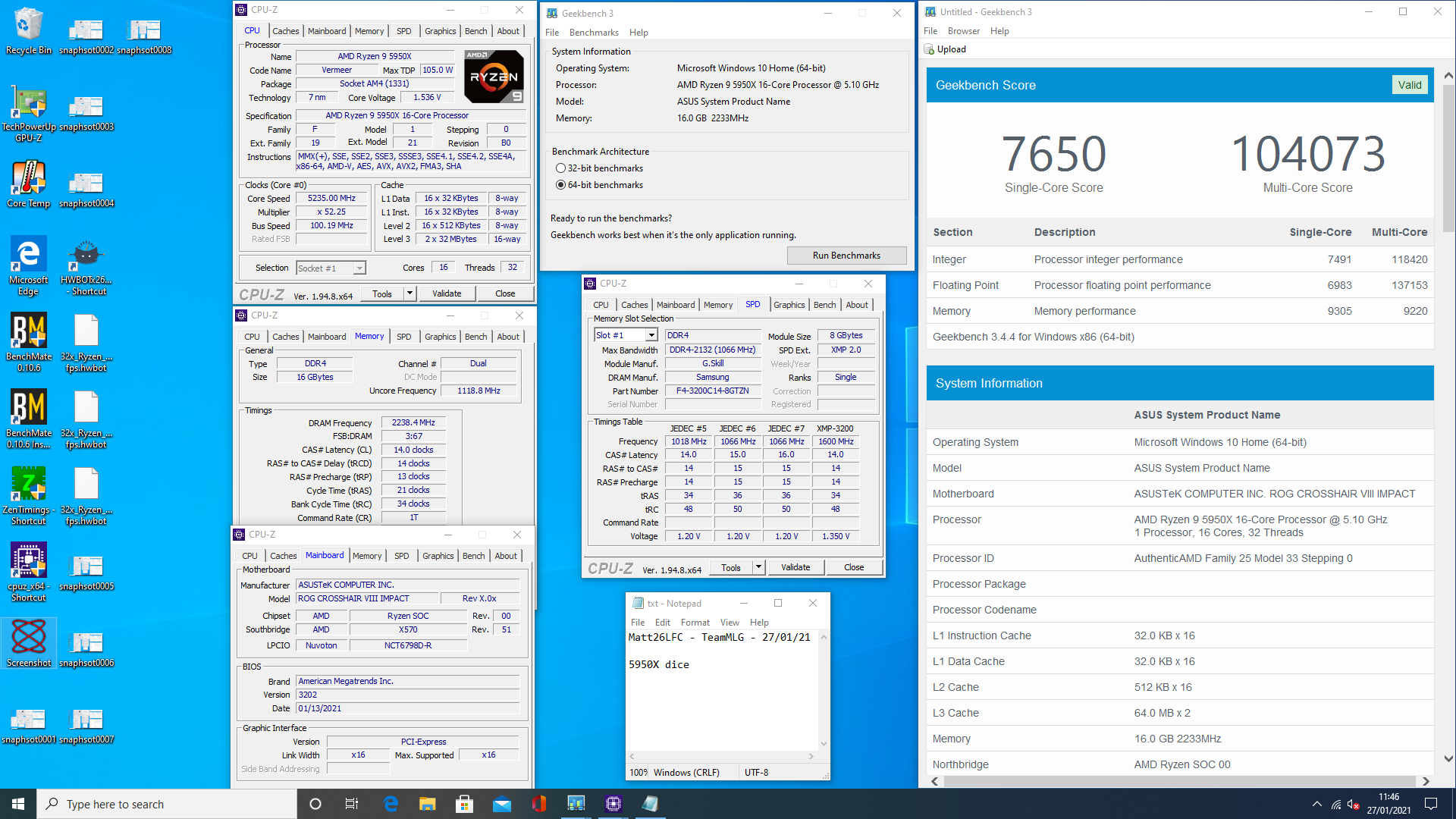Open File Explorer from taskbar
Screen dimensions: 1456x819
[428, 804]
